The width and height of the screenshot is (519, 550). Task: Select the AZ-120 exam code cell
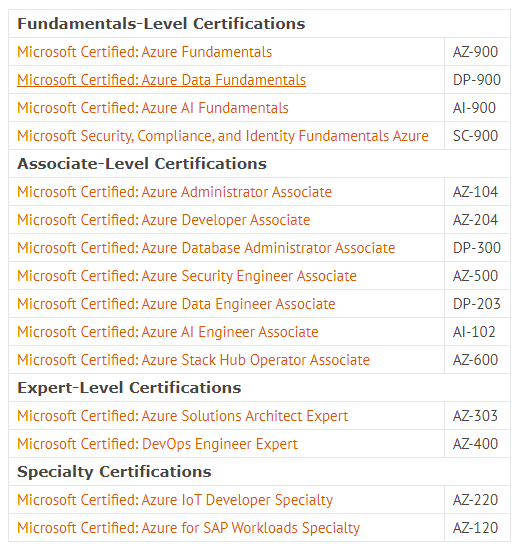pyautogui.click(x=477, y=528)
